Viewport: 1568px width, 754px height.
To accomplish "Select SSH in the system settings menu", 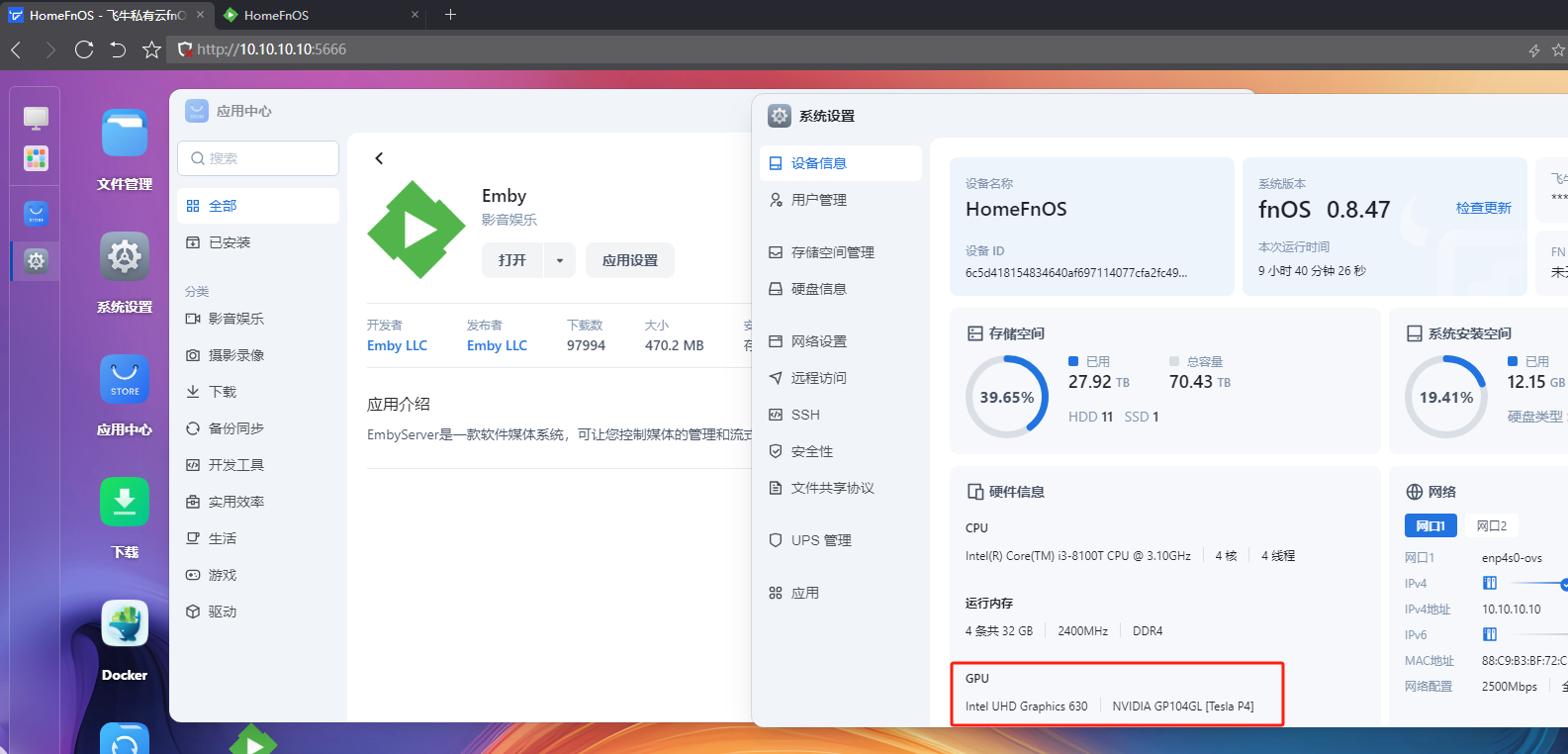I will [x=805, y=415].
